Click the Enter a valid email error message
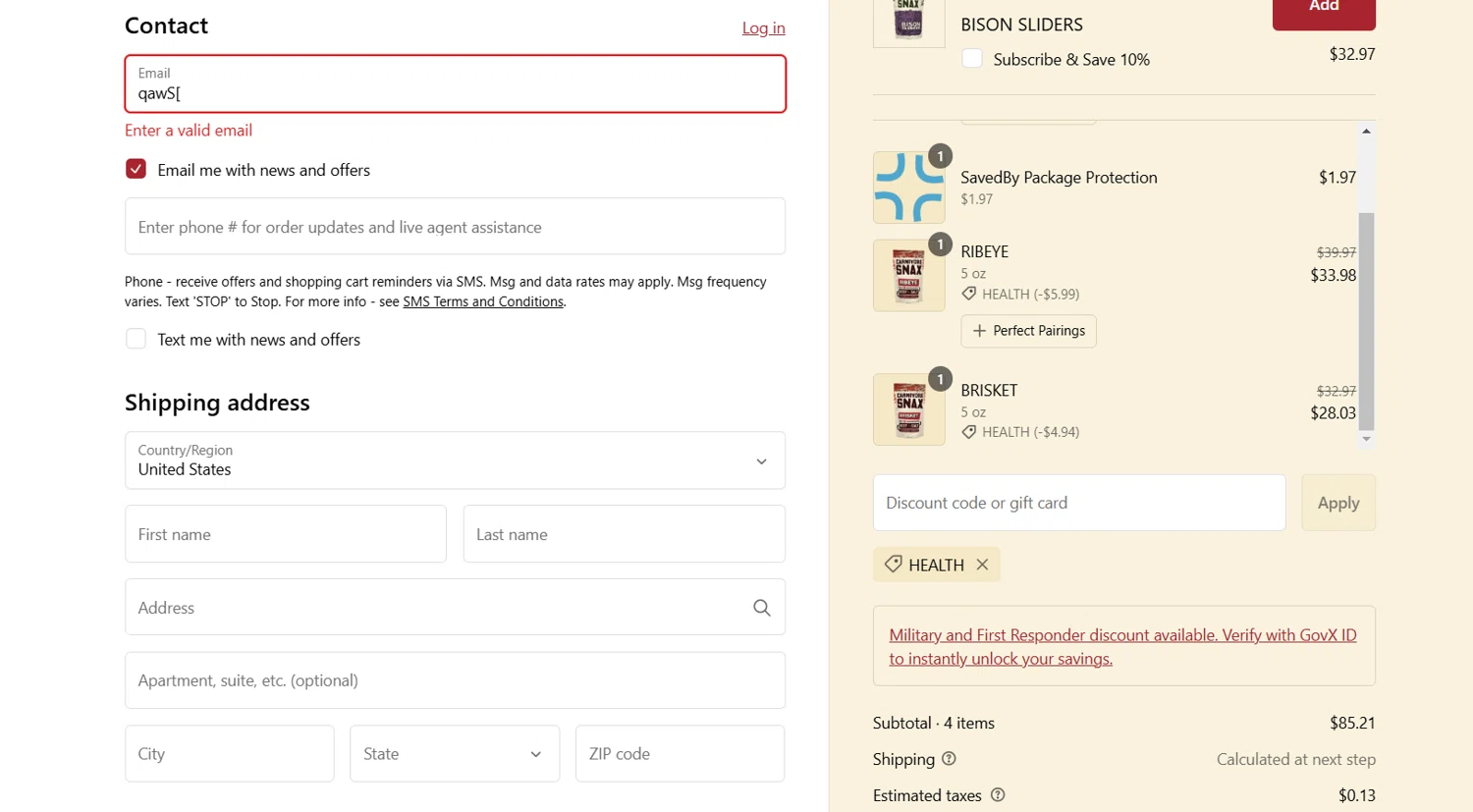Image resolution: width=1473 pixels, height=812 pixels. [x=189, y=131]
